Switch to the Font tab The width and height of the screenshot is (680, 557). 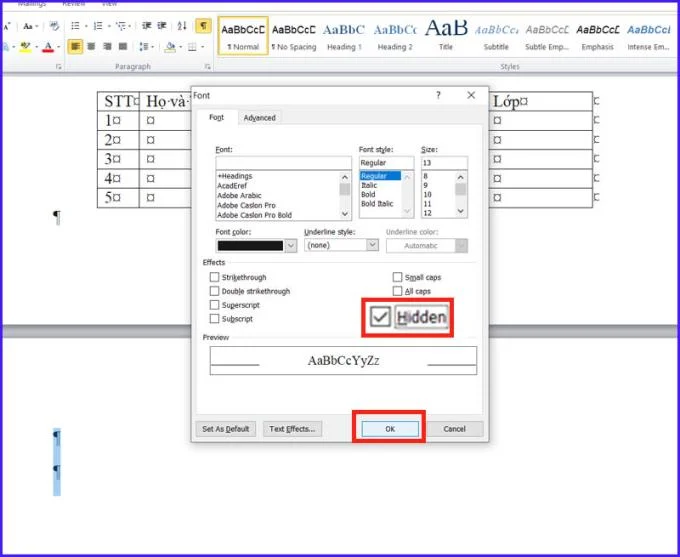click(x=216, y=117)
